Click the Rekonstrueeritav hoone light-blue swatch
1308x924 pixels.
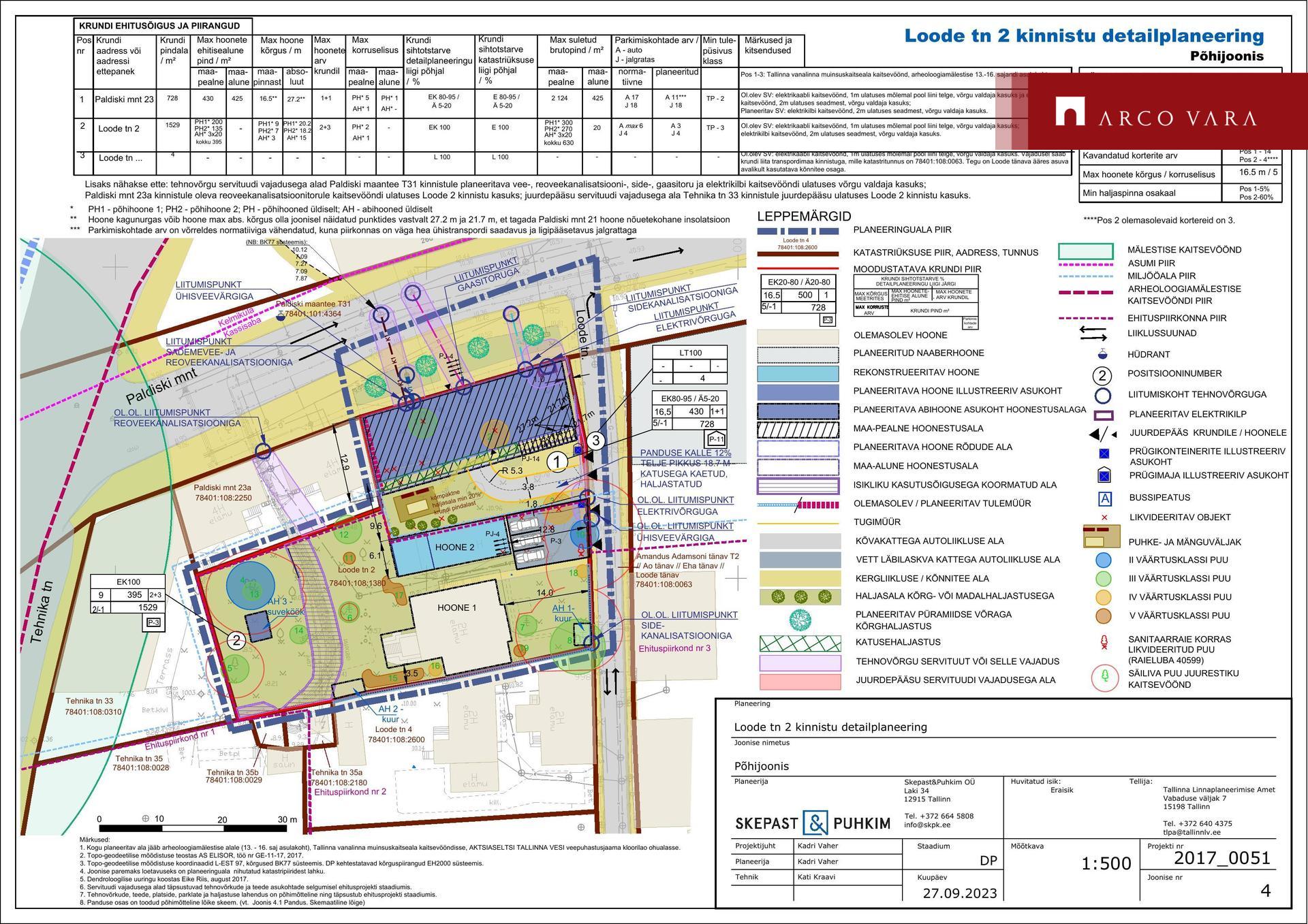798,373
